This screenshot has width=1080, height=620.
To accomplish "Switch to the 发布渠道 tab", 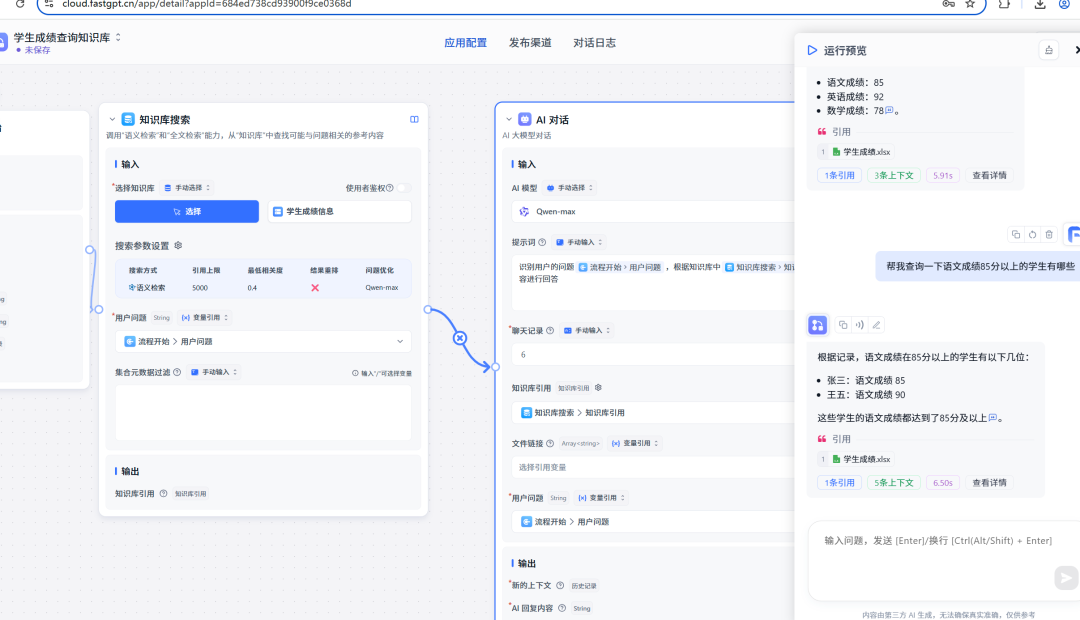I will (530, 43).
